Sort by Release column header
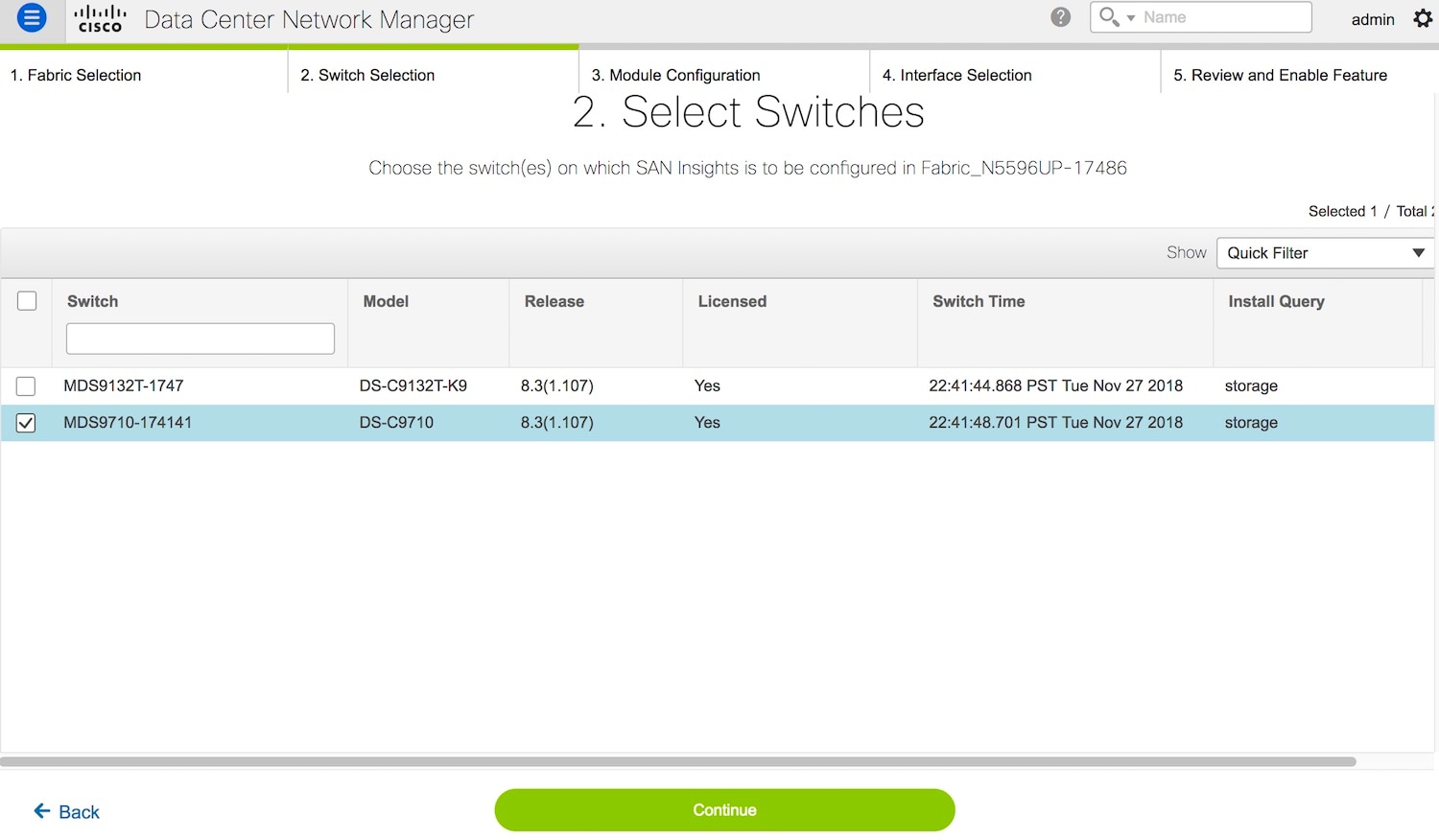Viewport: 1439px width, 840px height. (x=554, y=301)
